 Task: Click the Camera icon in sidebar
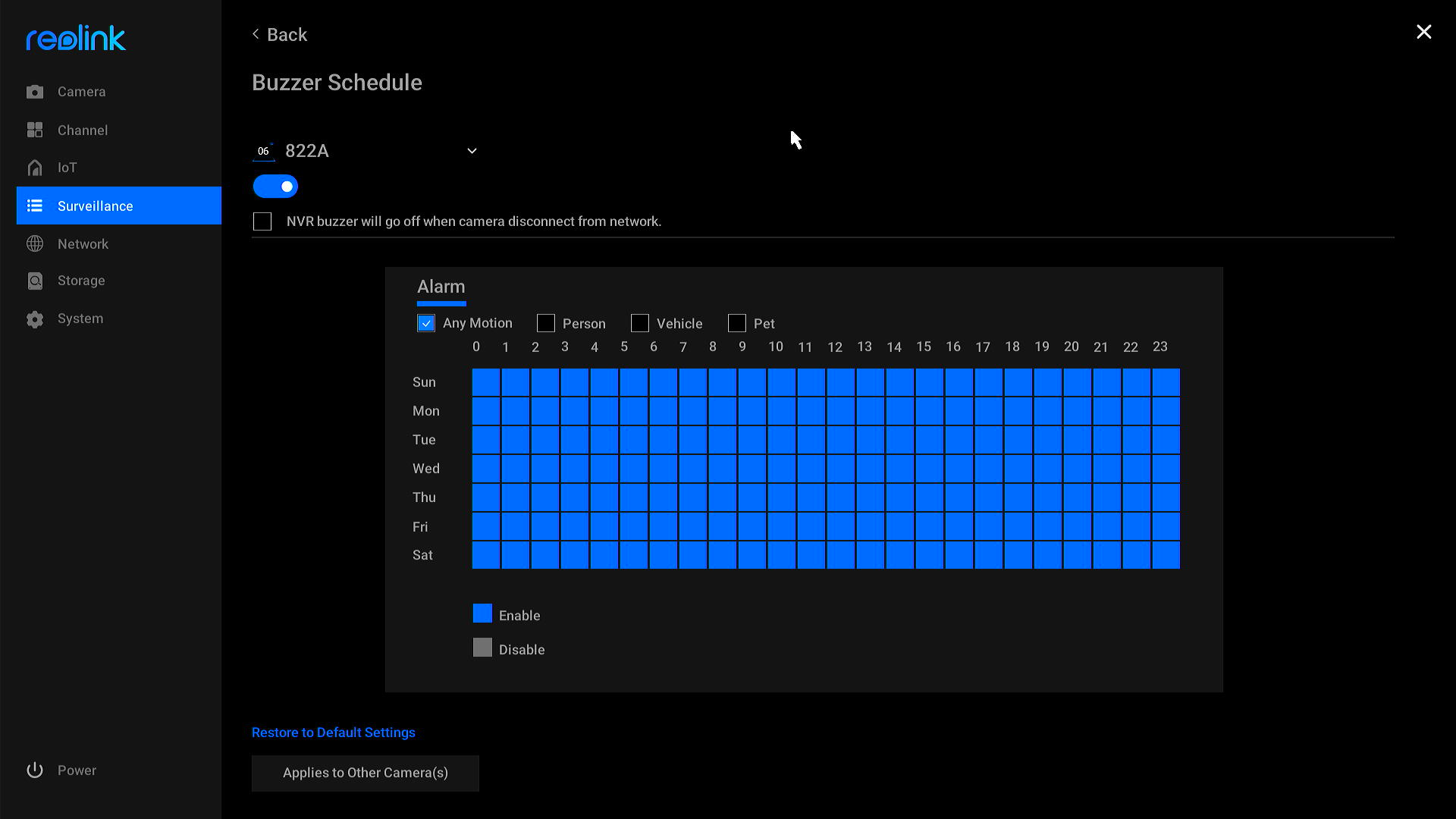36,91
